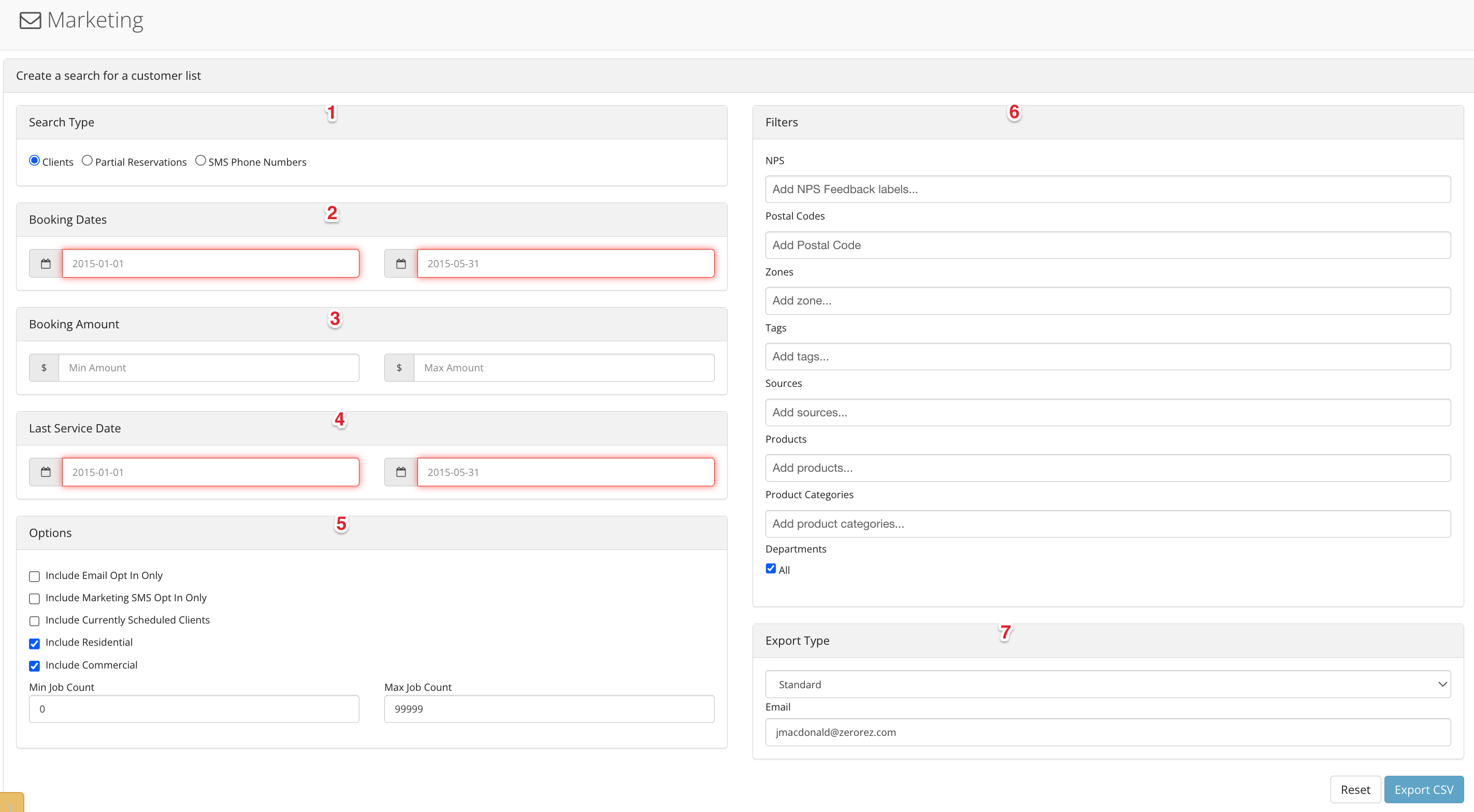Open calendar for Booking Dates end

[x=401, y=263]
